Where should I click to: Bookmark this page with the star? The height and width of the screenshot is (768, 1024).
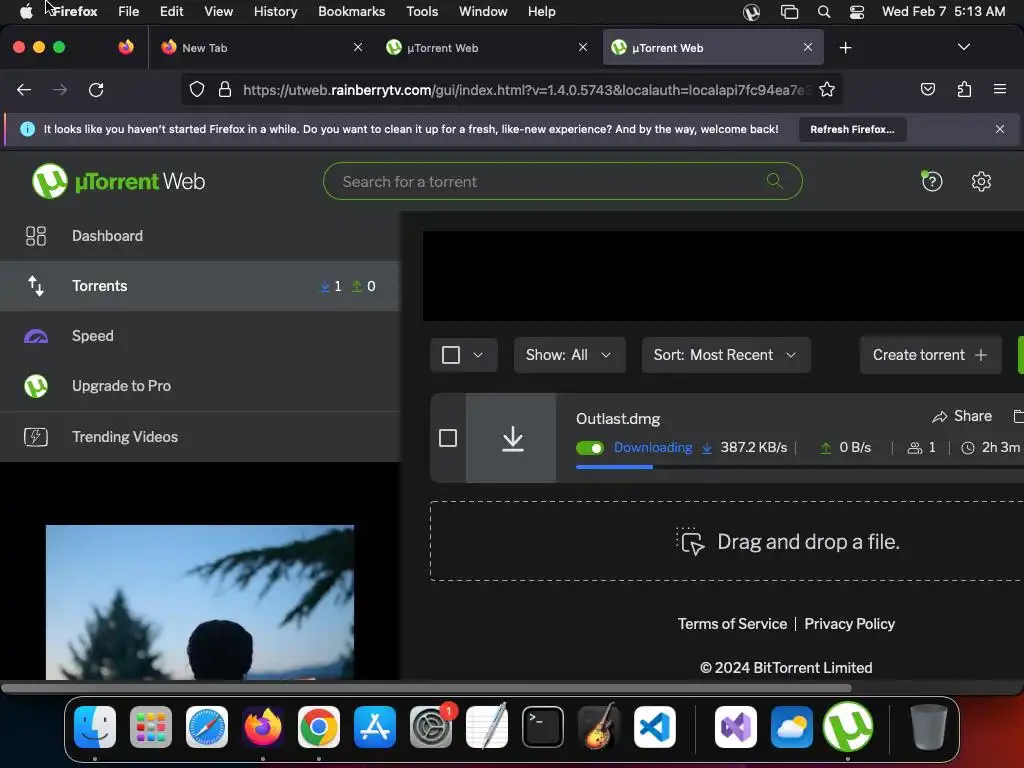[827, 89]
